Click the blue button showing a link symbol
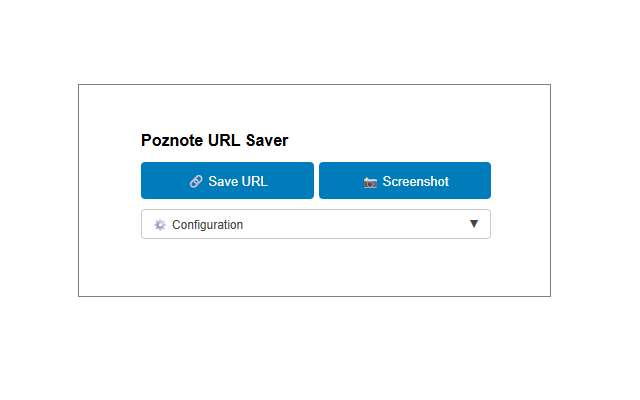640x400 pixels. tap(227, 180)
